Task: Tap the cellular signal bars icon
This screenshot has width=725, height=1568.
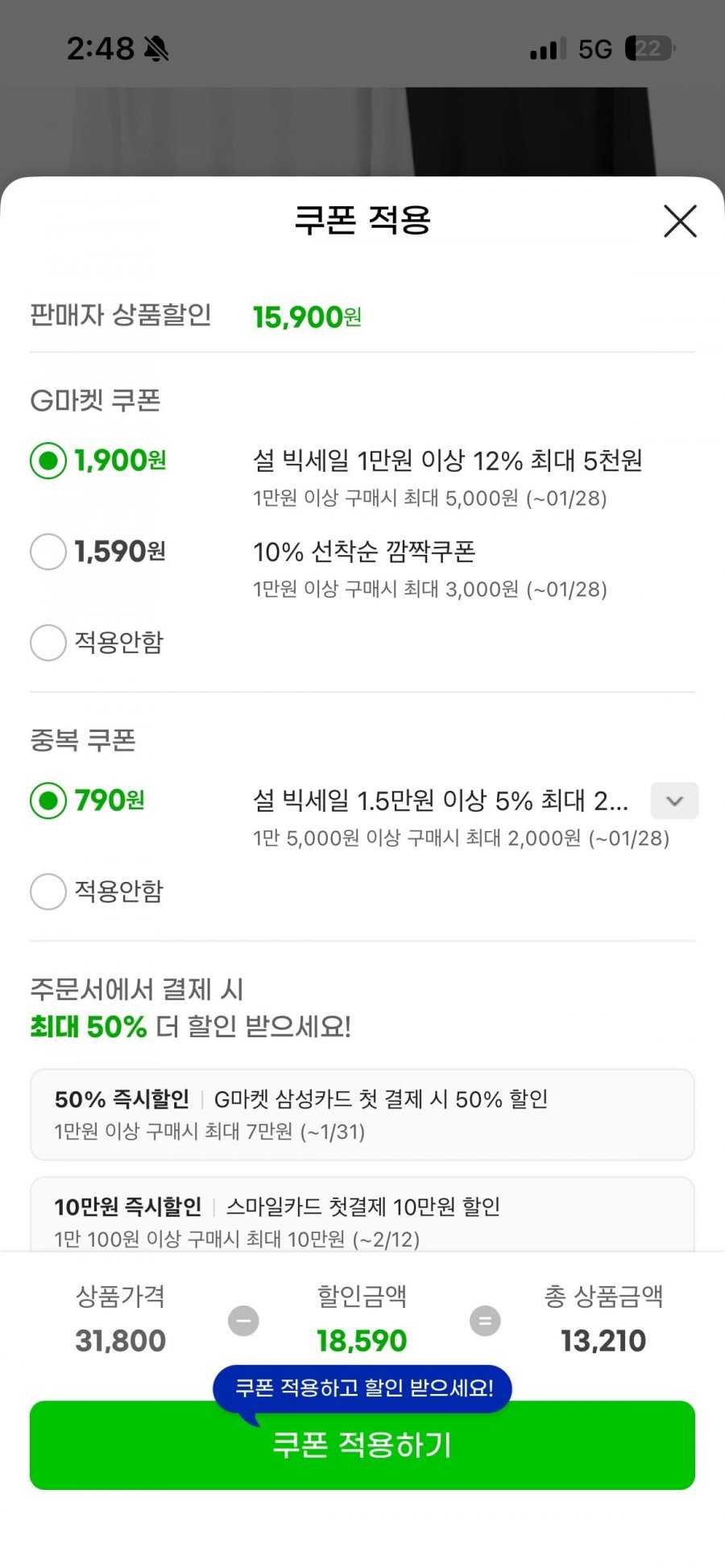Action: pos(548,49)
